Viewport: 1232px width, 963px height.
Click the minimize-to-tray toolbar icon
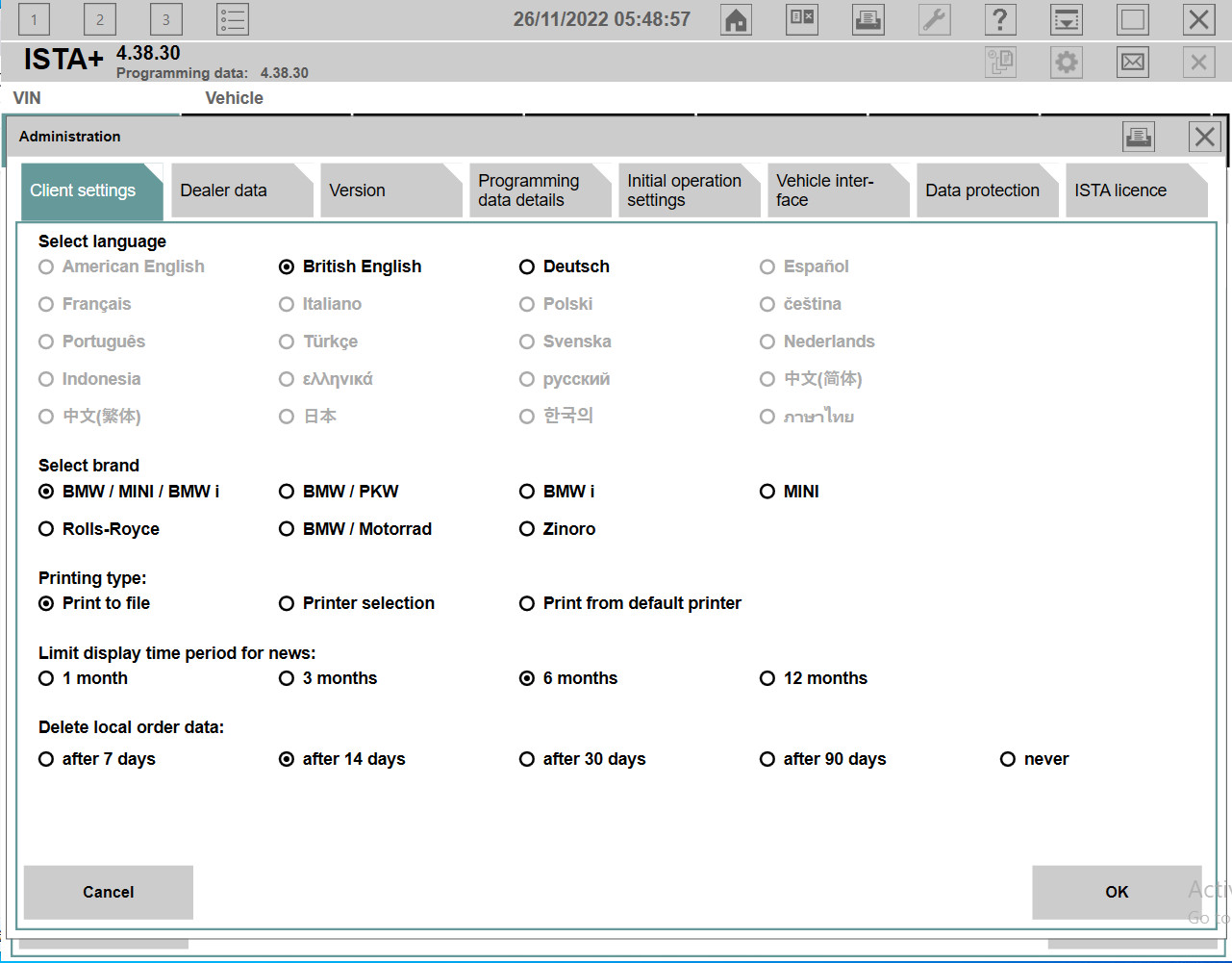(1067, 19)
